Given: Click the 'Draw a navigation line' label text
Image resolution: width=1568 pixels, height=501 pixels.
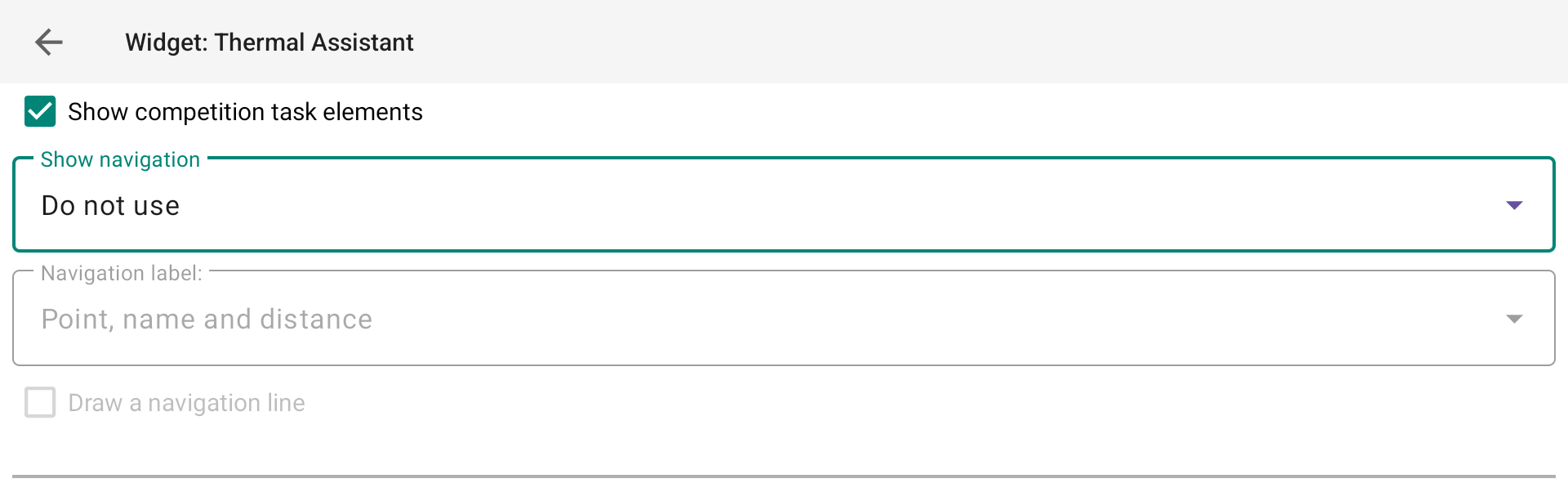Looking at the screenshot, I should [x=186, y=403].
